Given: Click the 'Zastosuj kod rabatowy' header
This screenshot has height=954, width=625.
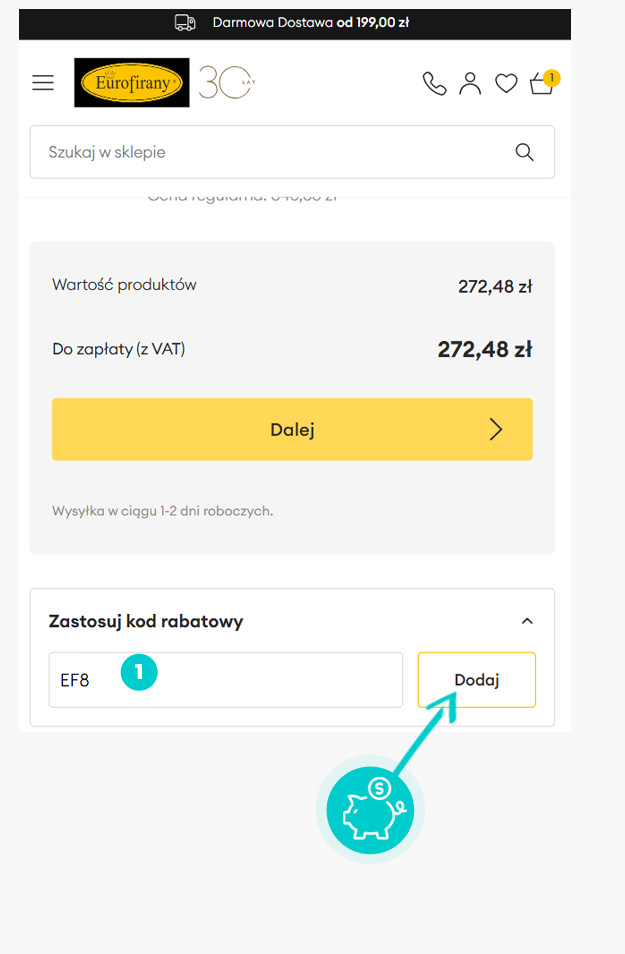Looking at the screenshot, I should tap(146, 621).
